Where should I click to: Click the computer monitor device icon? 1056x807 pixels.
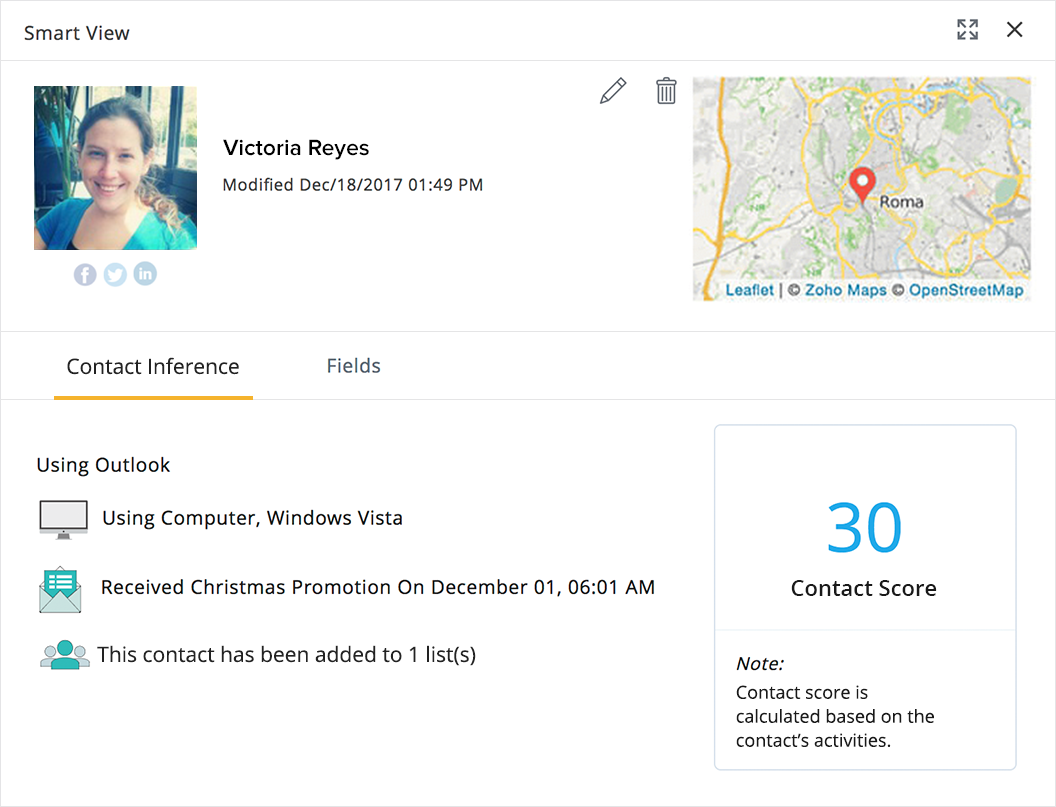(x=63, y=519)
